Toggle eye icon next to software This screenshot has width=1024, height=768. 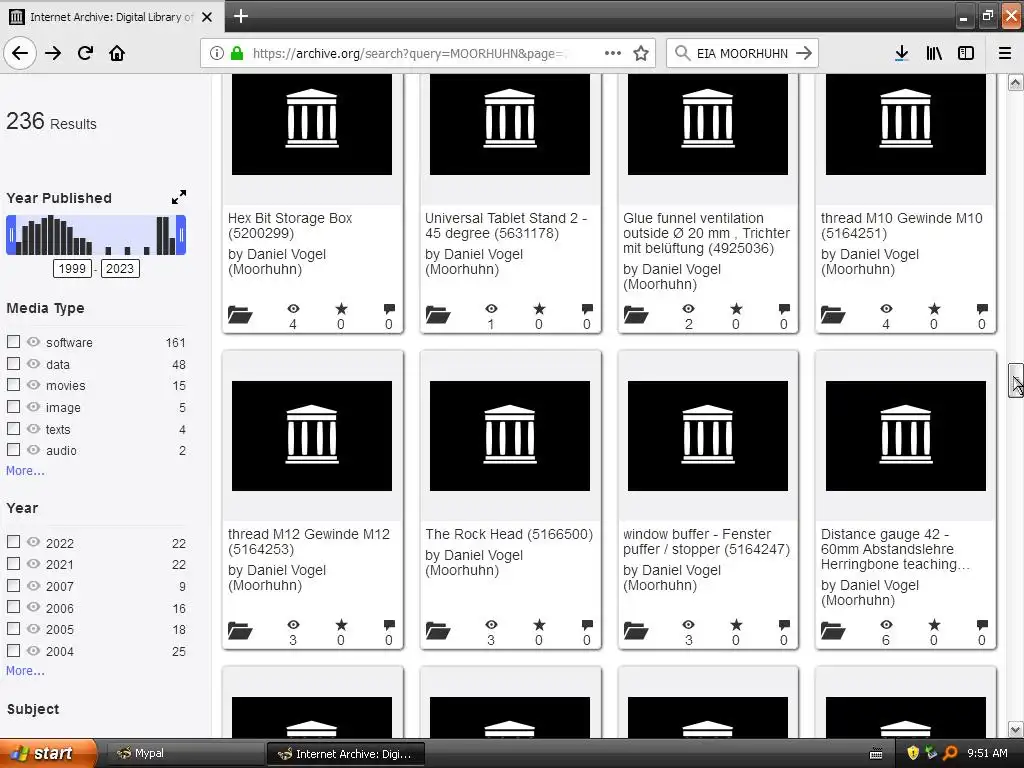click(33, 342)
